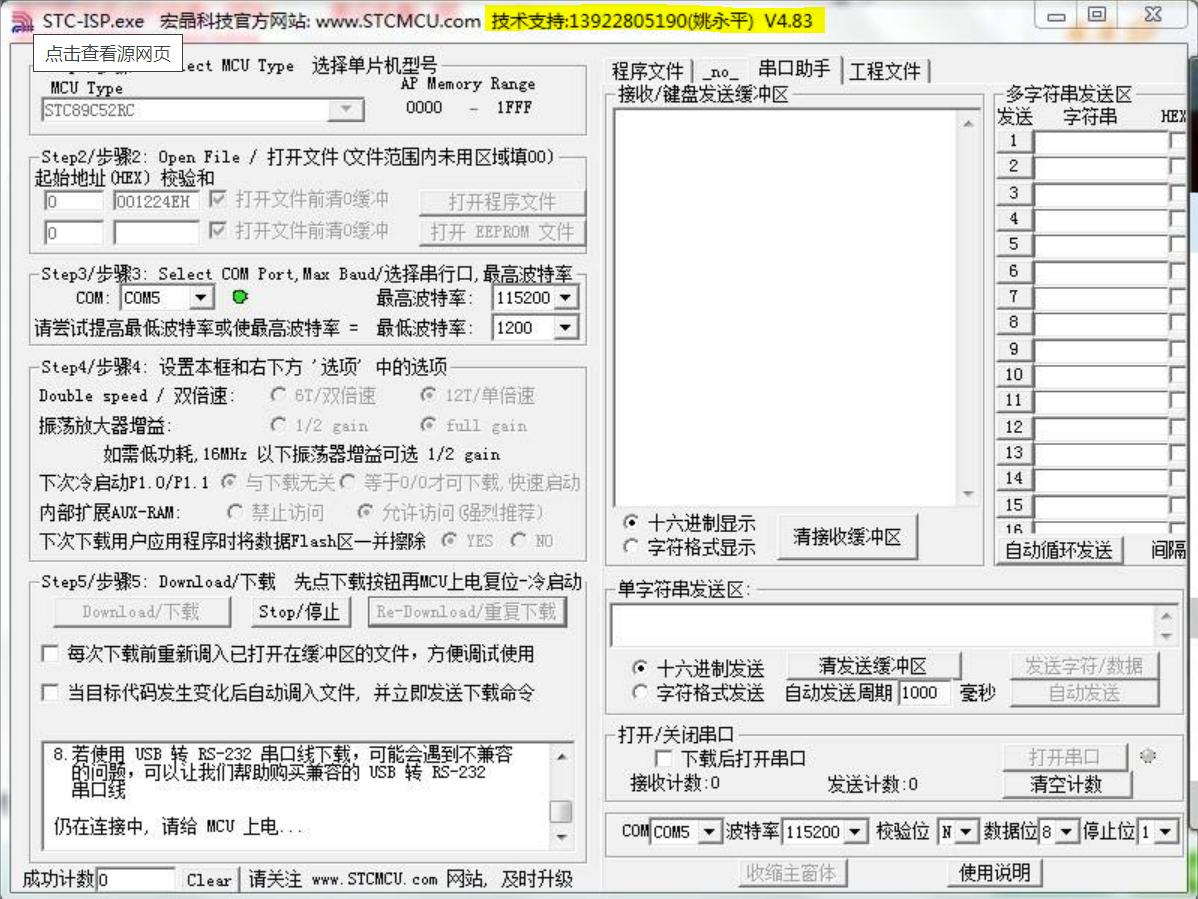The height and width of the screenshot is (899, 1198).
Task: Expand the COM5 port dropdown in Step3
Action: [x=201, y=297]
